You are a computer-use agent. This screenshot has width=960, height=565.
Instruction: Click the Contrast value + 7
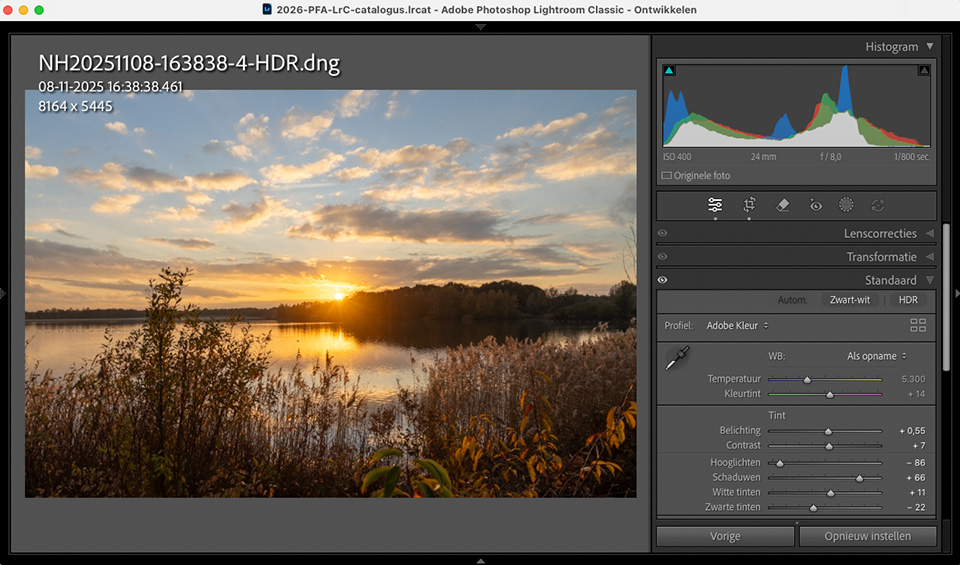point(919,446)
